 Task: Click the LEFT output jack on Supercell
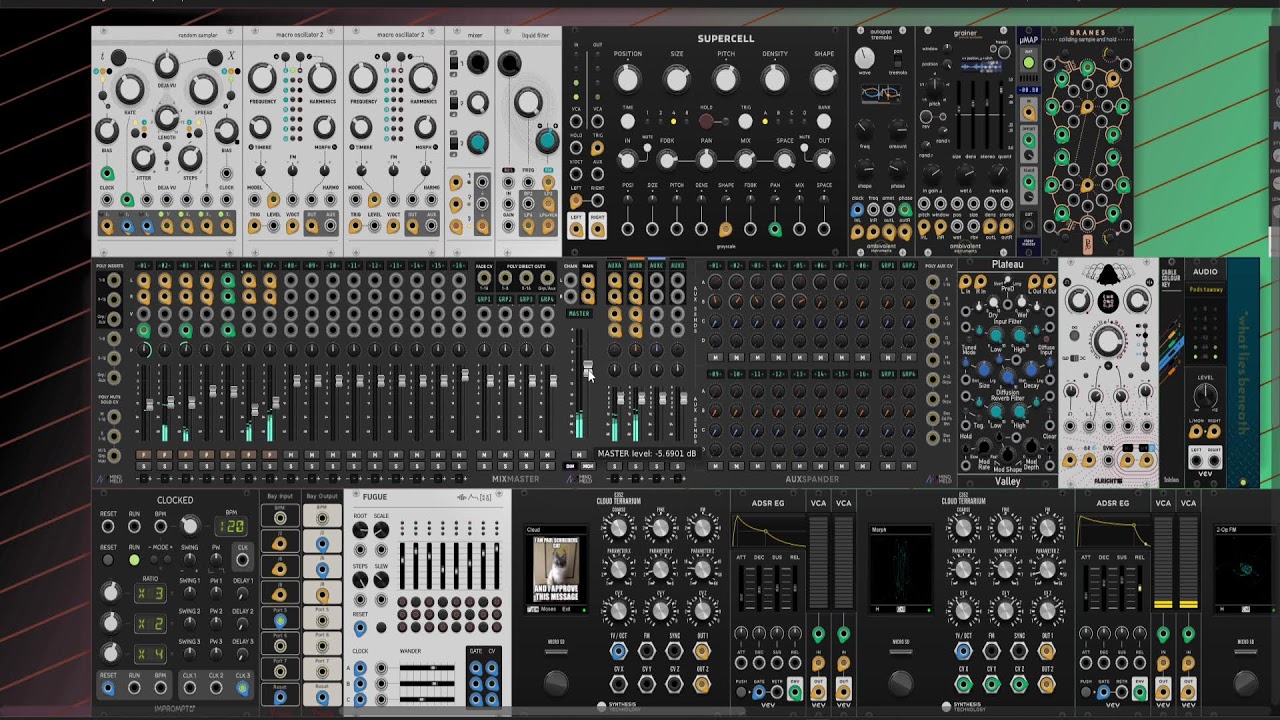[576, 229]
